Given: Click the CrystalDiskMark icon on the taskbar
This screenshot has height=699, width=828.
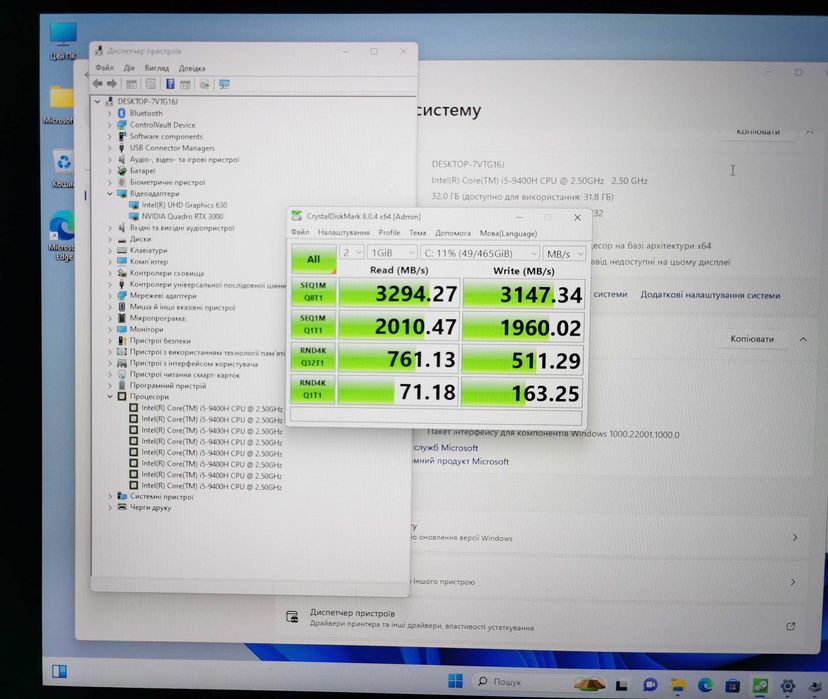Looking at the screenshot, I should (760, 686).
